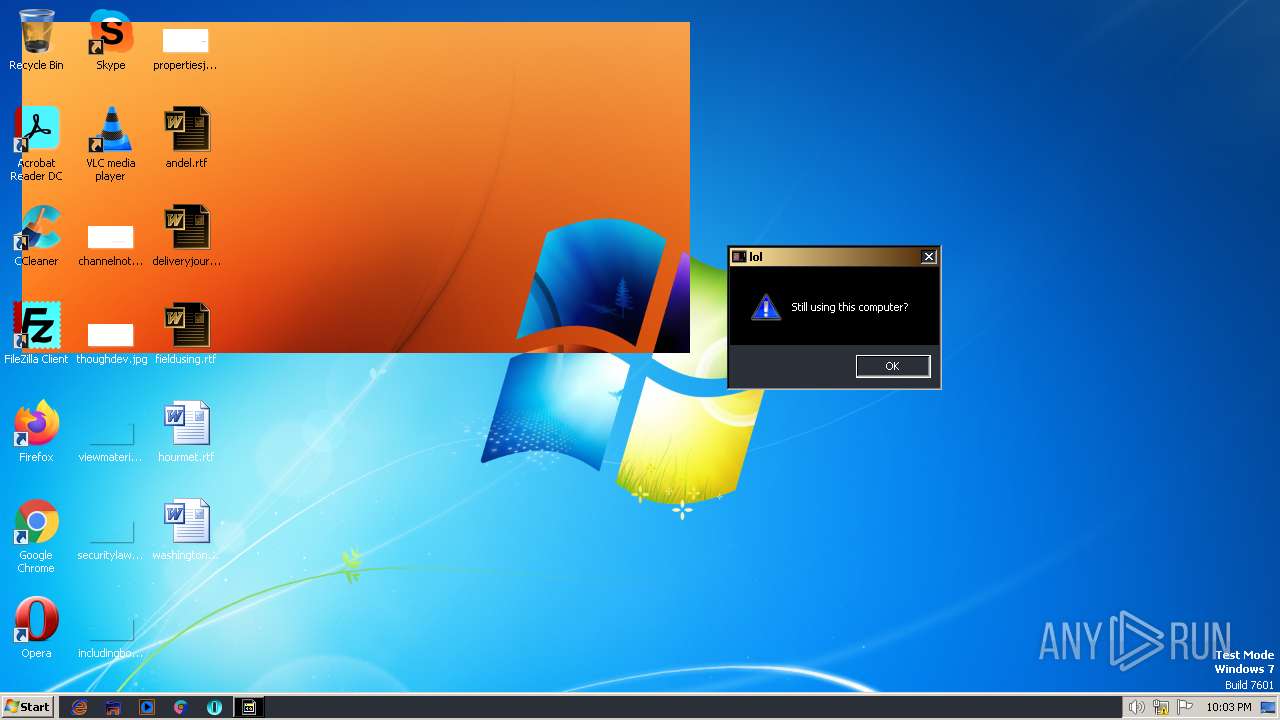Select the Opera desktop shortcut
The height and width of the screenshot is (720, 1280).
point(36,628)
